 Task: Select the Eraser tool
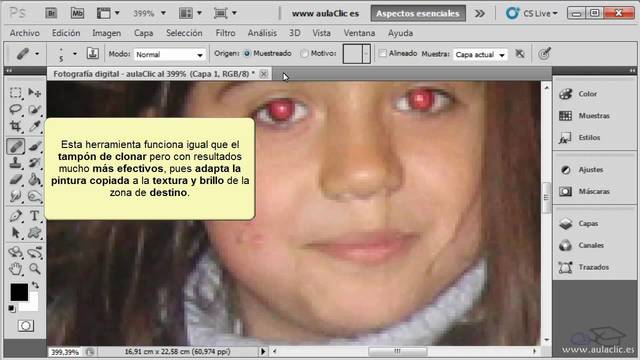16,179
